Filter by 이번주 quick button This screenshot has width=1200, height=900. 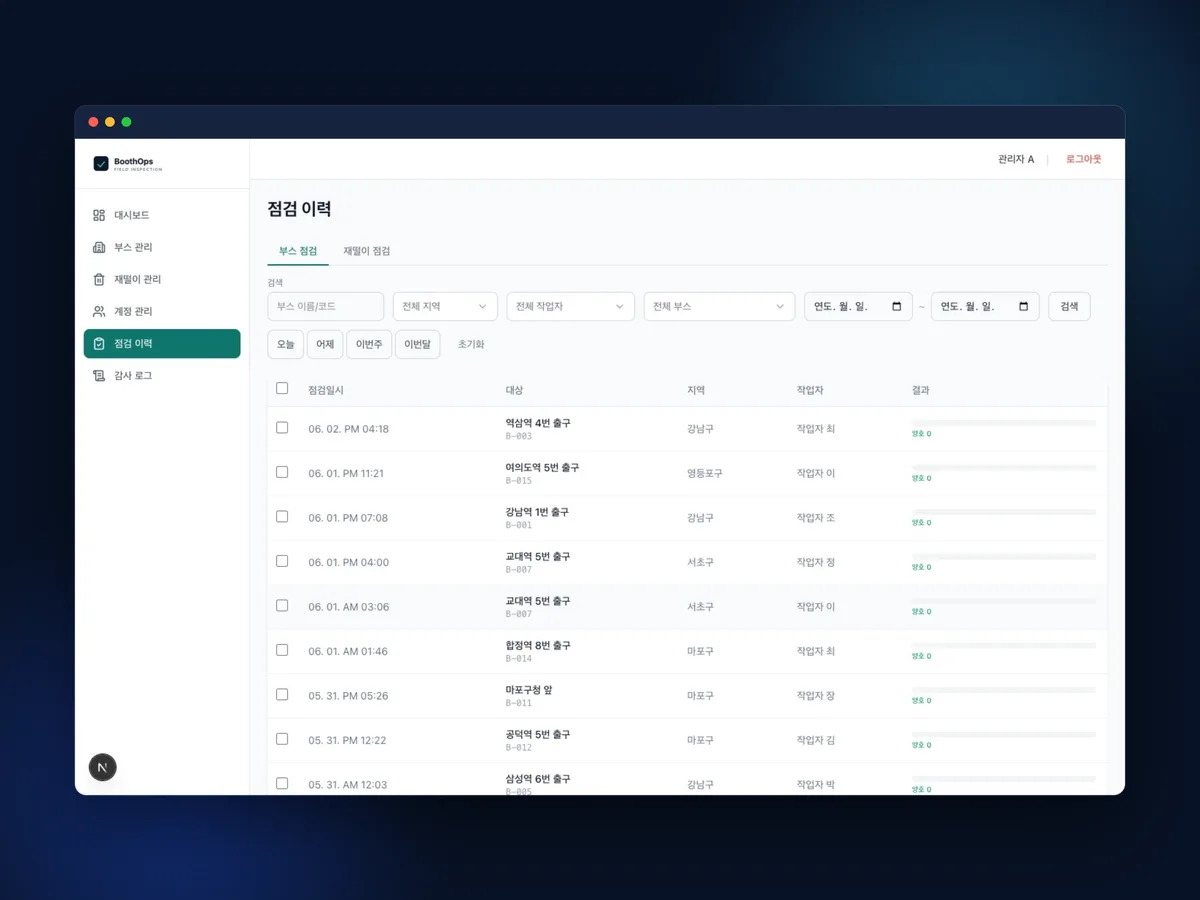coord(369,344)
